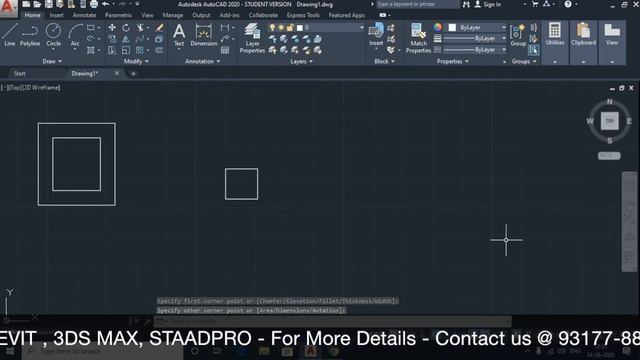This screenshot has width=640, height=360.
Task: Select the Rotate tool
Action: (126, 28)
